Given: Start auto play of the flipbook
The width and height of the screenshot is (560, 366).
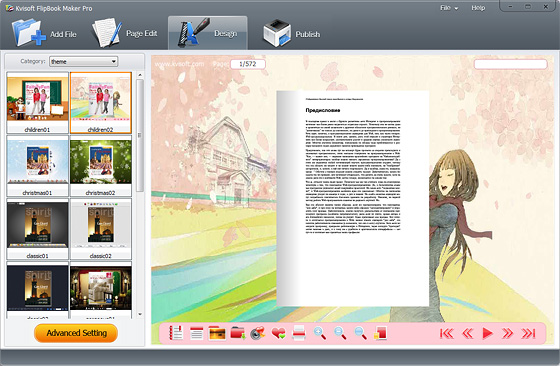Looking at the screenshot, I should pos(487,333).
